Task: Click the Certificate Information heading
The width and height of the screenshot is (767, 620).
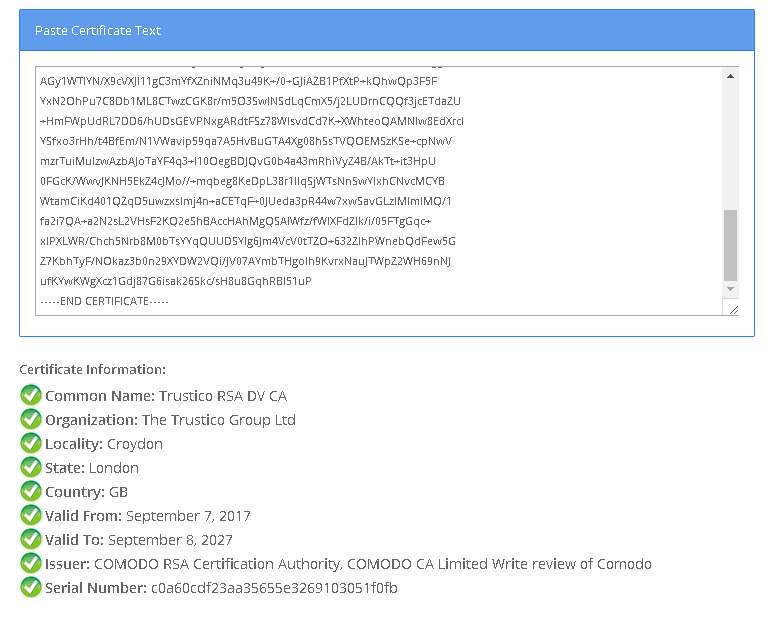Action: tap(92, 370)
